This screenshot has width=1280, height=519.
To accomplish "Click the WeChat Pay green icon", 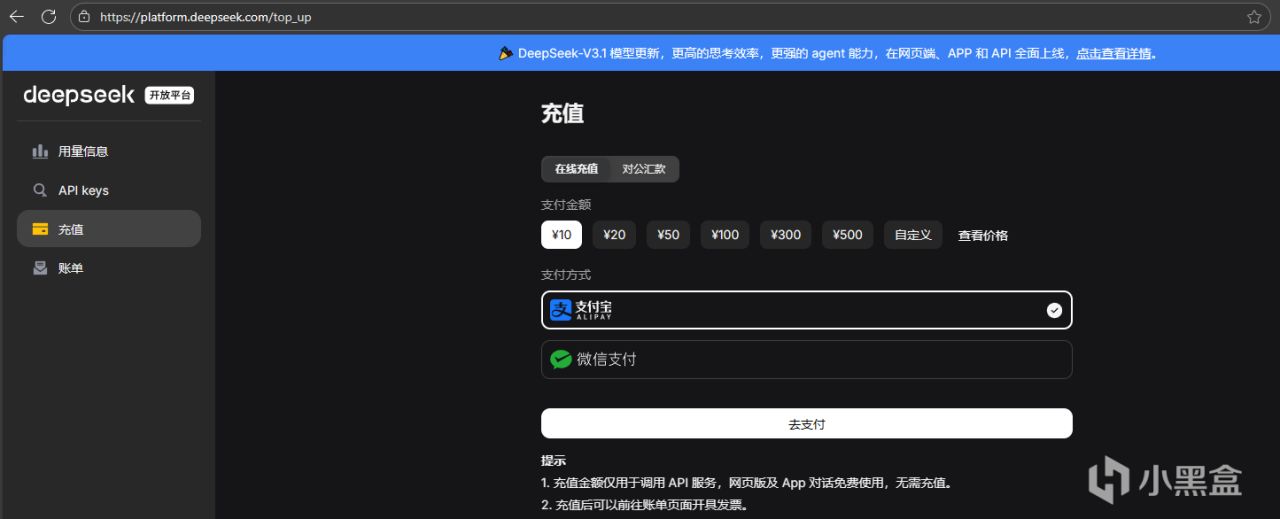I will (x=561, y=359).
